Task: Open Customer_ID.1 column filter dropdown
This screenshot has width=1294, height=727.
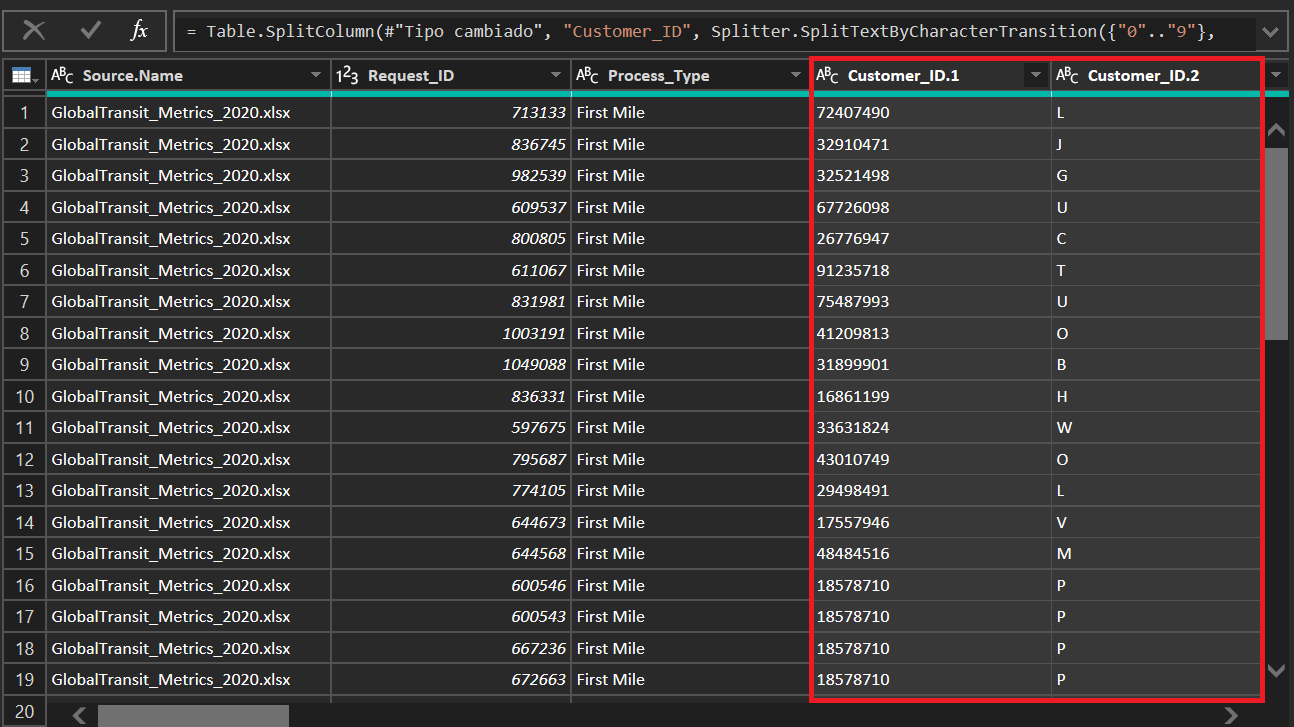Action: tap(1036, 76)
